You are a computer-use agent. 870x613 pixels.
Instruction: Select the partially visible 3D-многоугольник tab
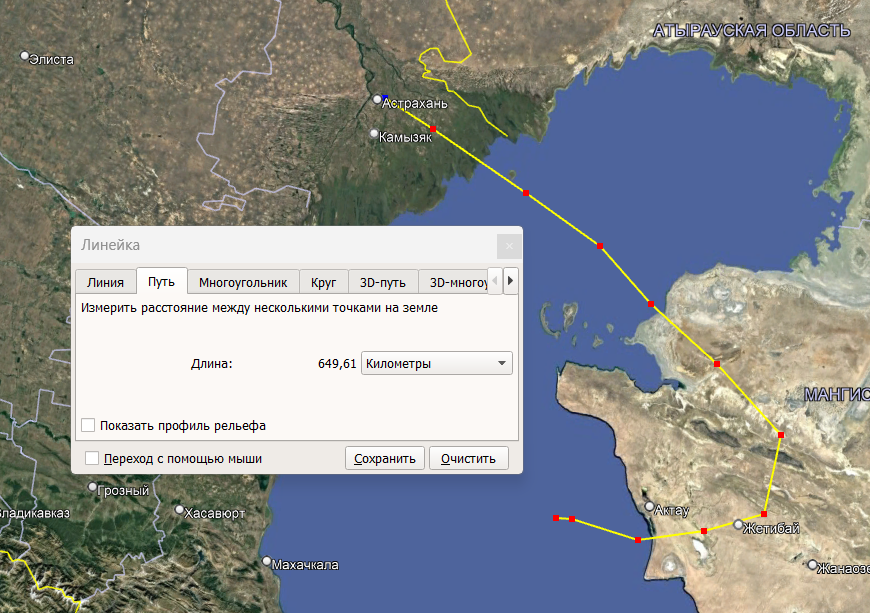(x=453, y=282)
